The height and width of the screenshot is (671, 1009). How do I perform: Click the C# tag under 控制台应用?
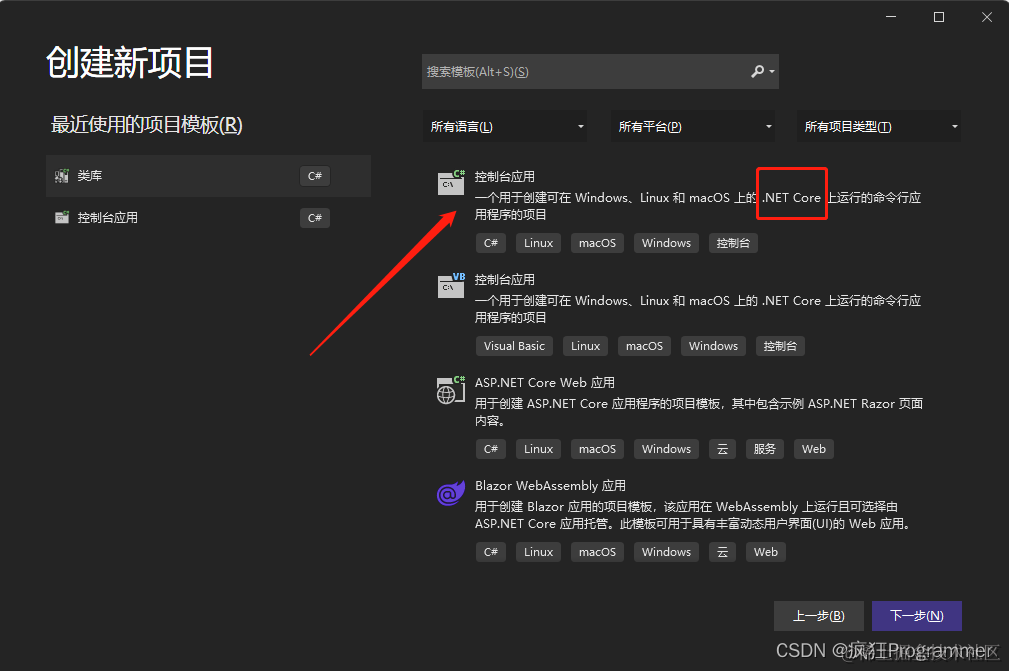point(490,242)
